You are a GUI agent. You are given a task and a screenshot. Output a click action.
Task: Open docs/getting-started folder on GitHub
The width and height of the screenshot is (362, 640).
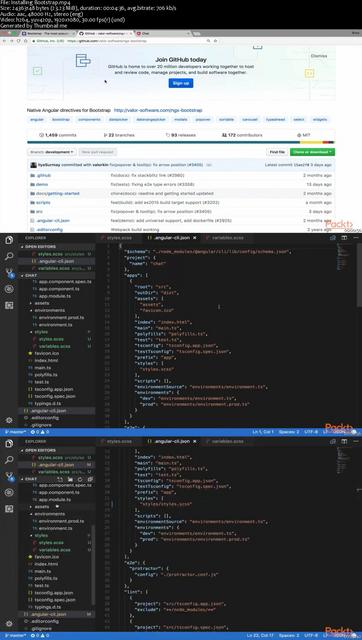(58, 193)
